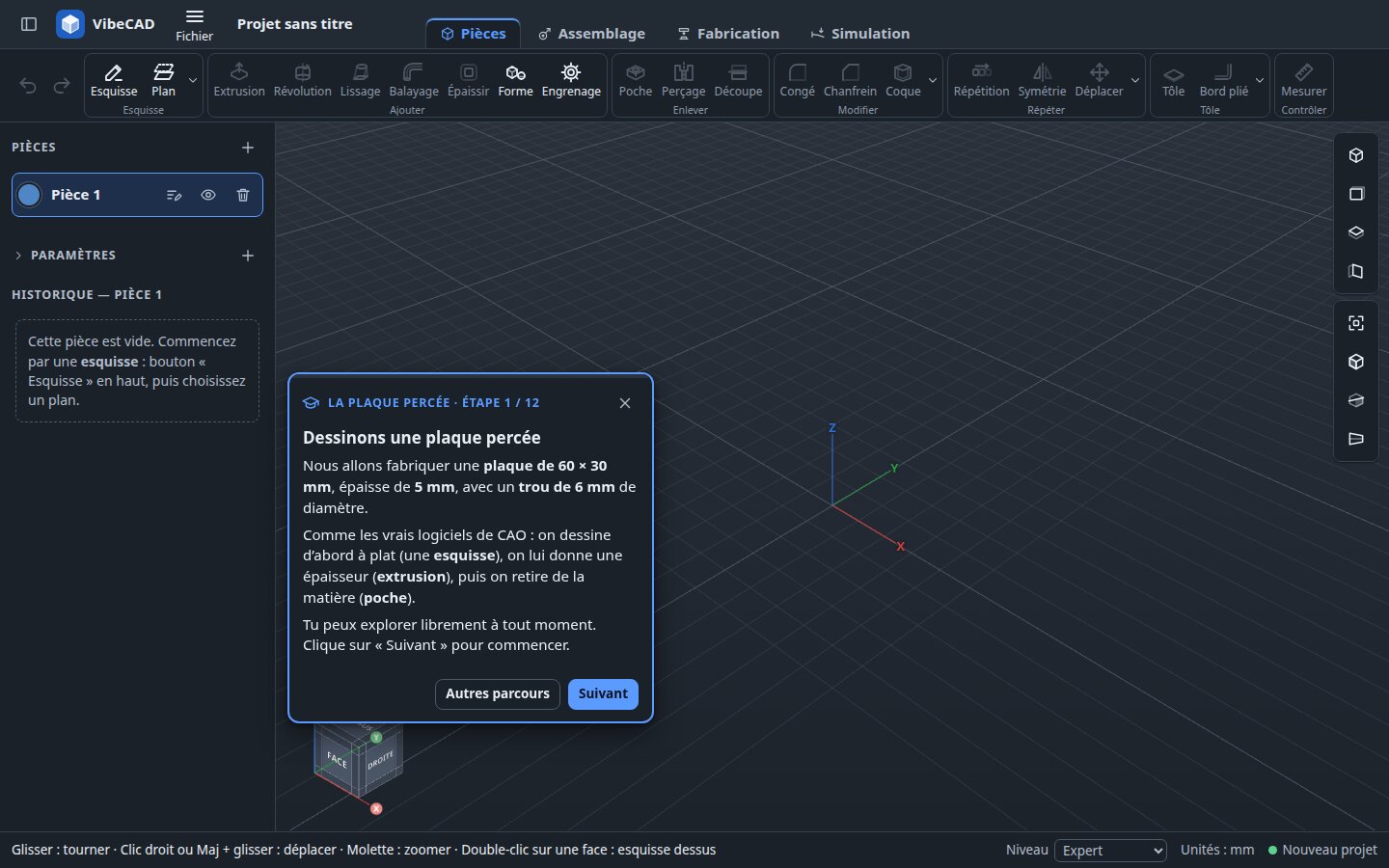Select the Découpe cut tool
Screen dimensions: 1389x868
tap(739, 80)
